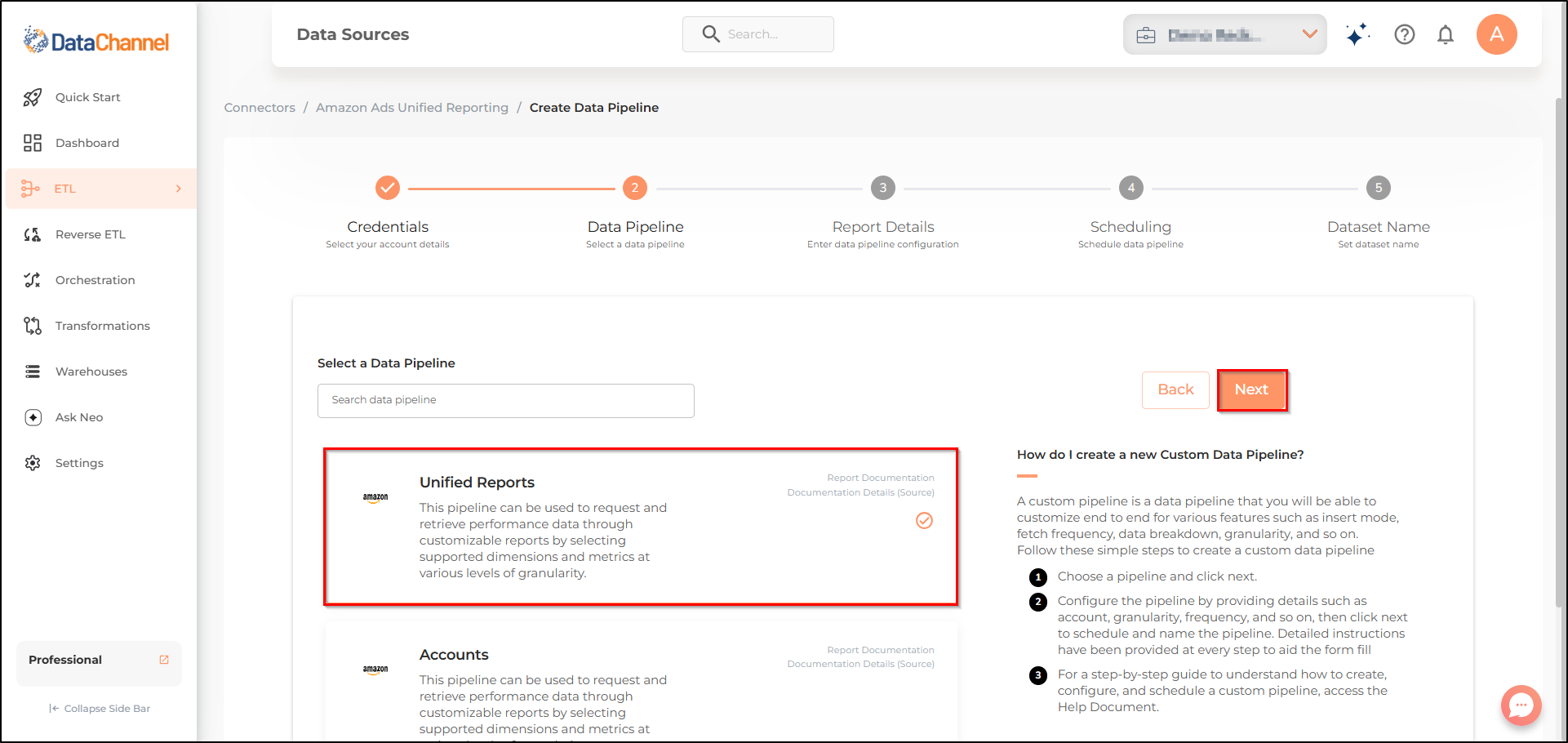This screenshot has height=743, width=1568.
Task: Open the Warehouses stack icon
Action: click(x=33, y=371)
